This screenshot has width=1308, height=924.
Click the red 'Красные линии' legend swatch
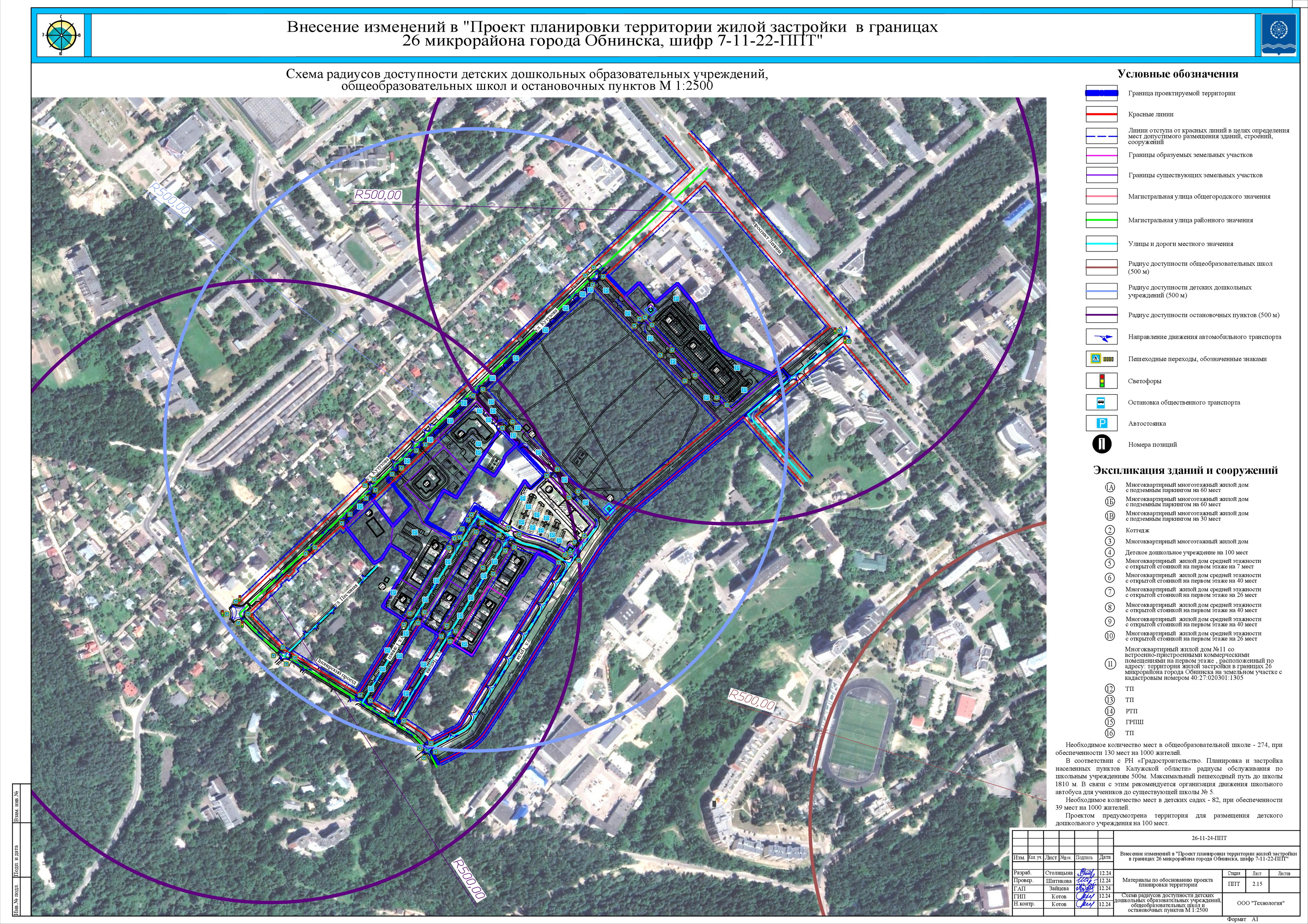coord(1101,114)
